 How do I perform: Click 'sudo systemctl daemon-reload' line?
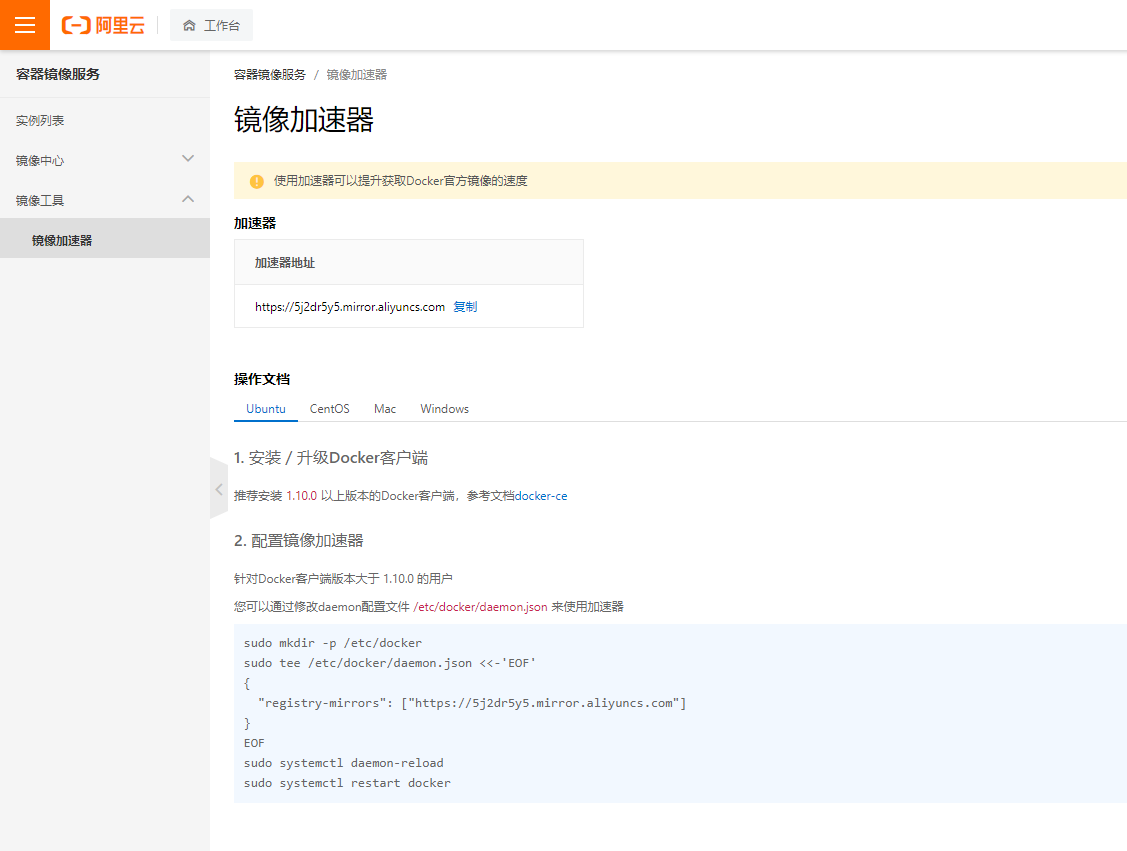(x=344, y=763)
